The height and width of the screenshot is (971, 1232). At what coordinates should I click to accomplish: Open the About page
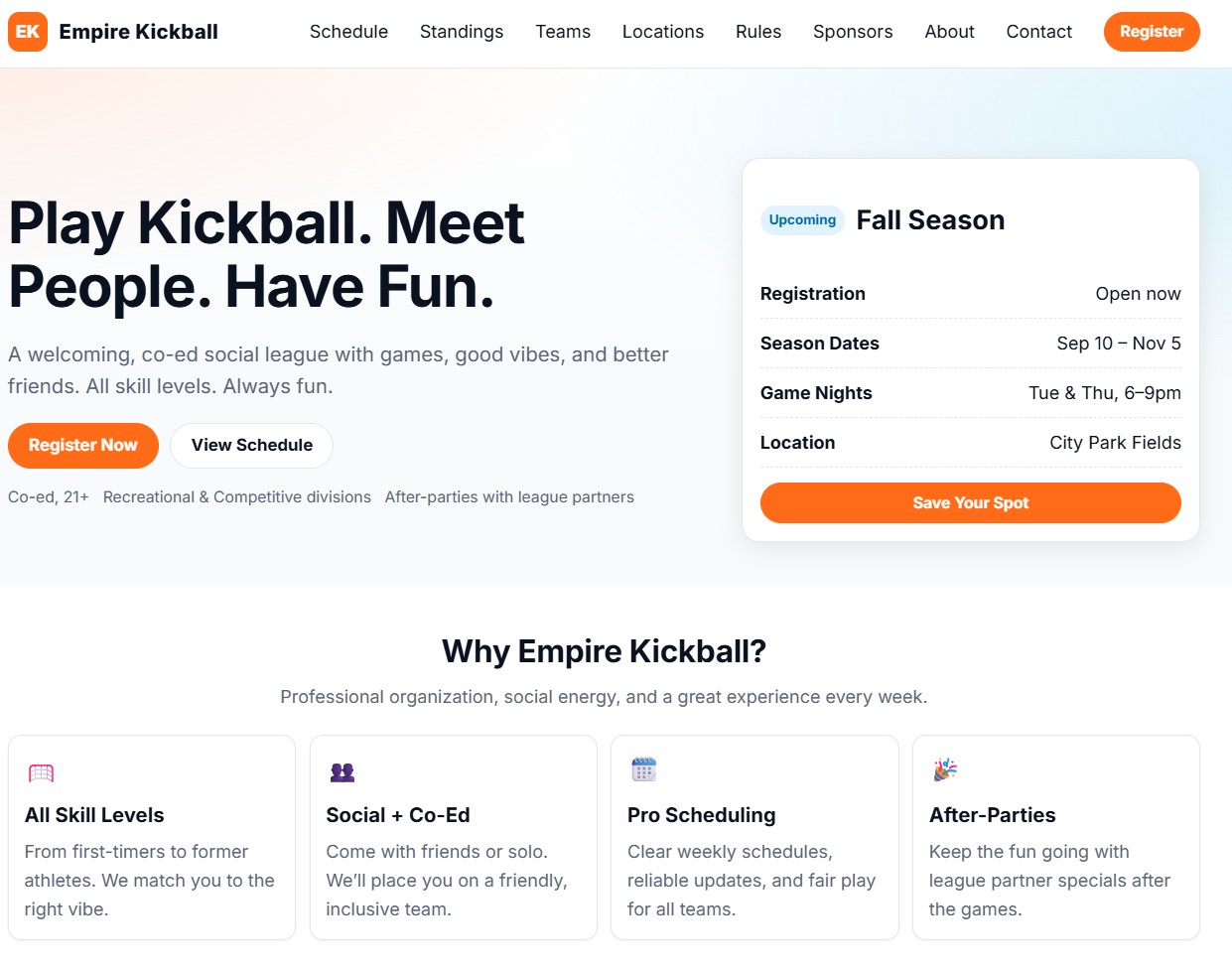pyautogui.click(x=949, y=32)
